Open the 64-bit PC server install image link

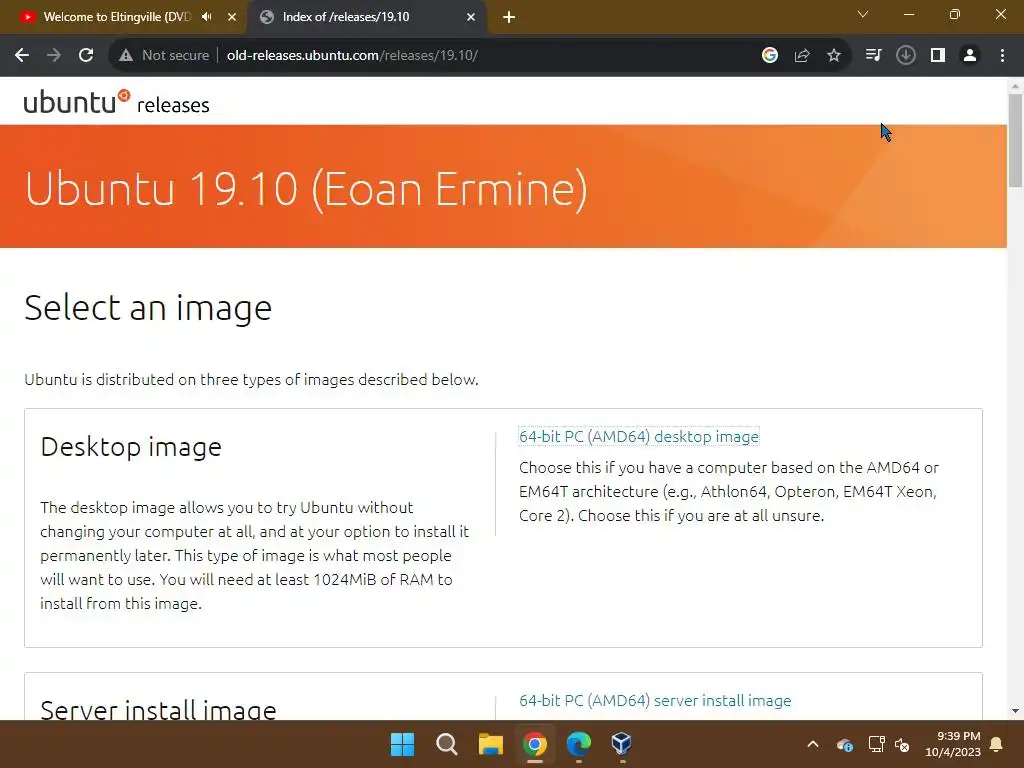click(655, 700)
